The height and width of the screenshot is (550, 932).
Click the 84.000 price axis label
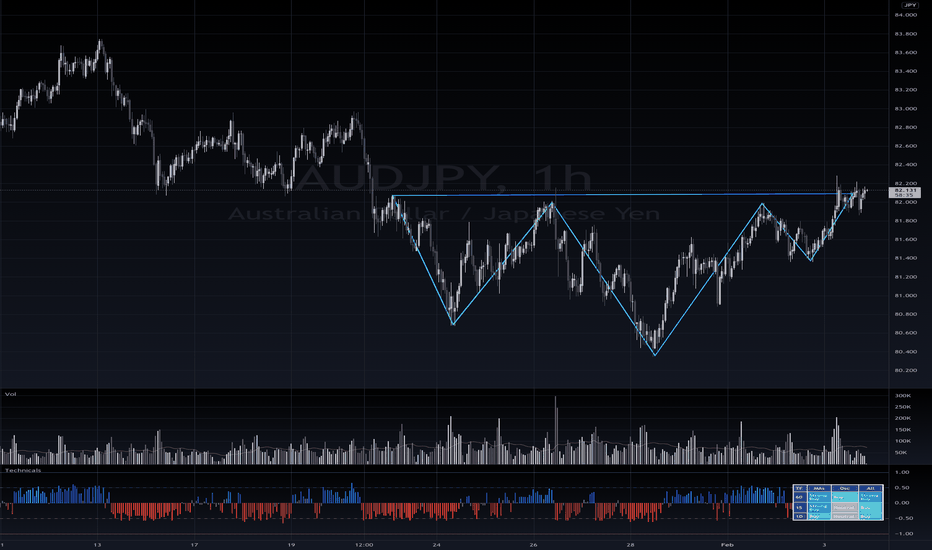[905, 15]
